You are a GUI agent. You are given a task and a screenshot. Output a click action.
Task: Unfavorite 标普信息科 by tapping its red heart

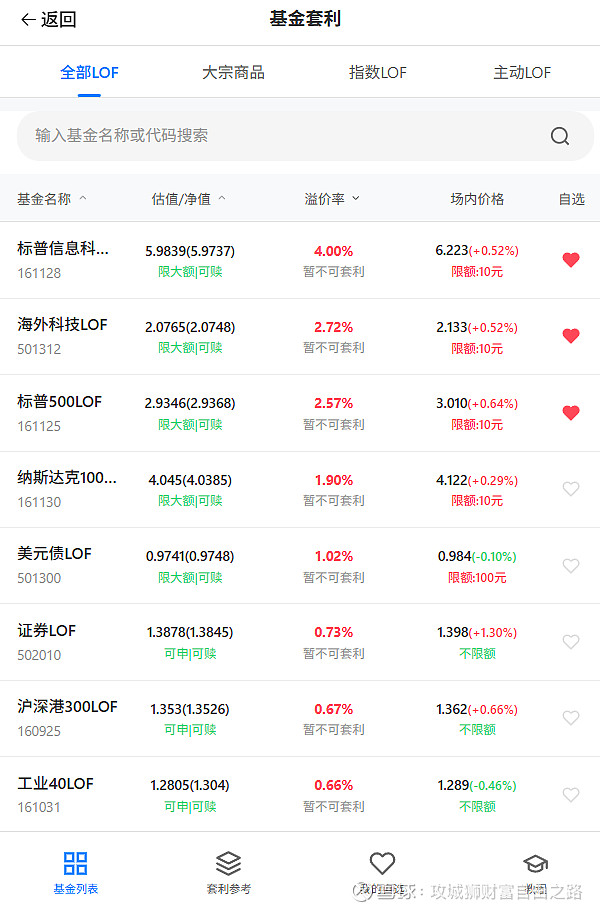[x=570, y=259]
